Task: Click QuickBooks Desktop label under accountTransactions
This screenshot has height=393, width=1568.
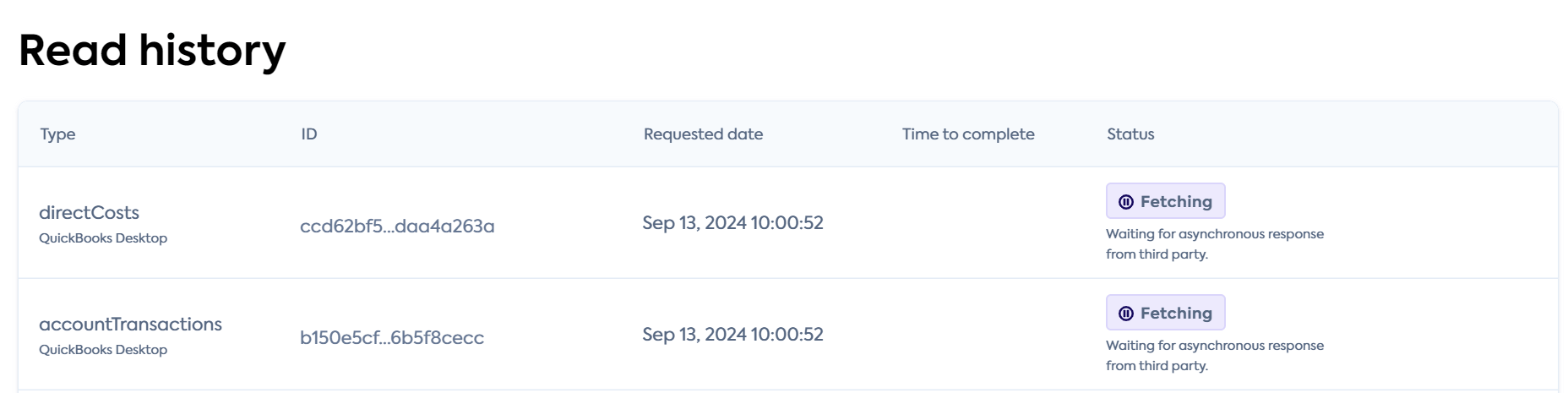Action: [103, 350]
